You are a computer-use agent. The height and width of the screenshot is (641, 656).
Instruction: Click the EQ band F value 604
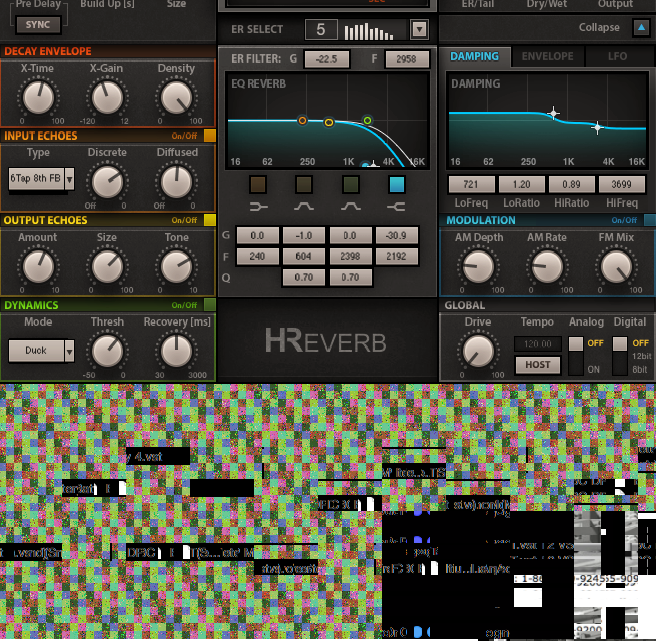[x=304, y=256]
